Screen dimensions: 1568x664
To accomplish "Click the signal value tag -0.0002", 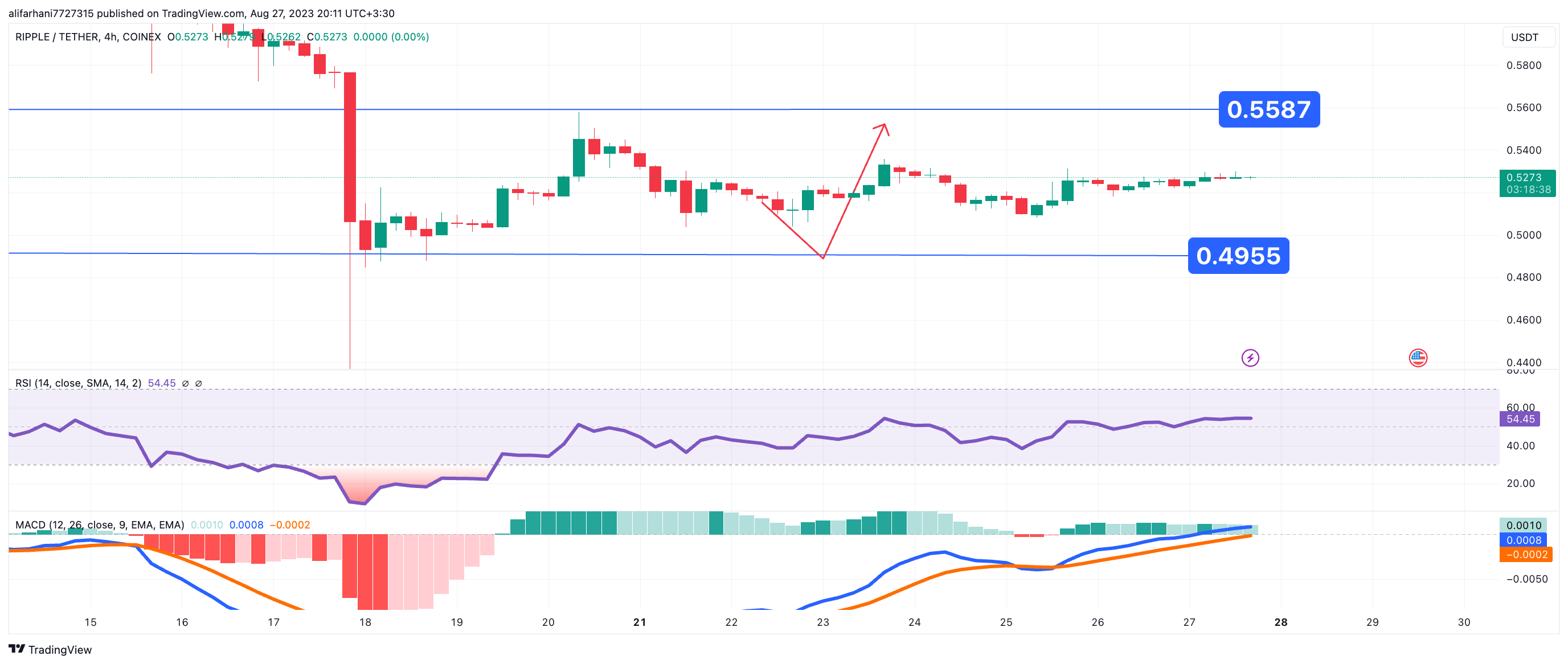I will click(1526, 555).
